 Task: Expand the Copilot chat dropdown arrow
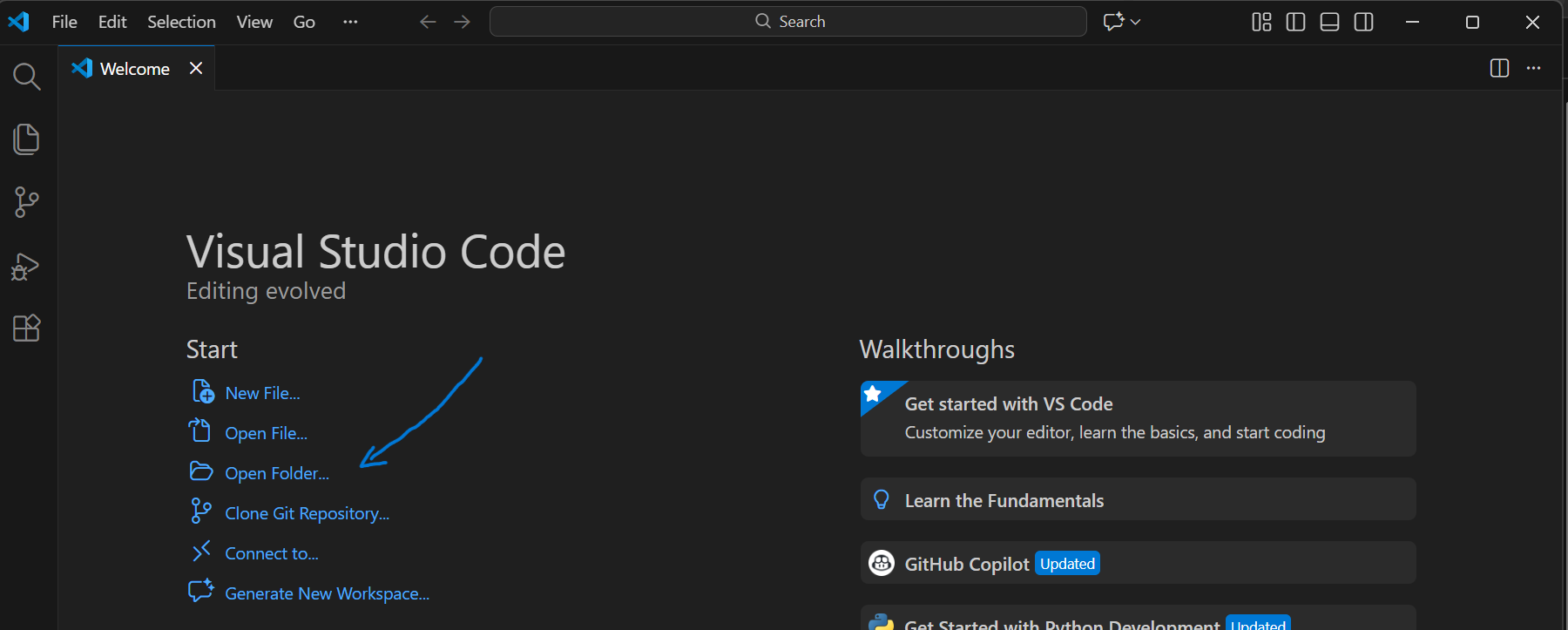[1136, 22]
